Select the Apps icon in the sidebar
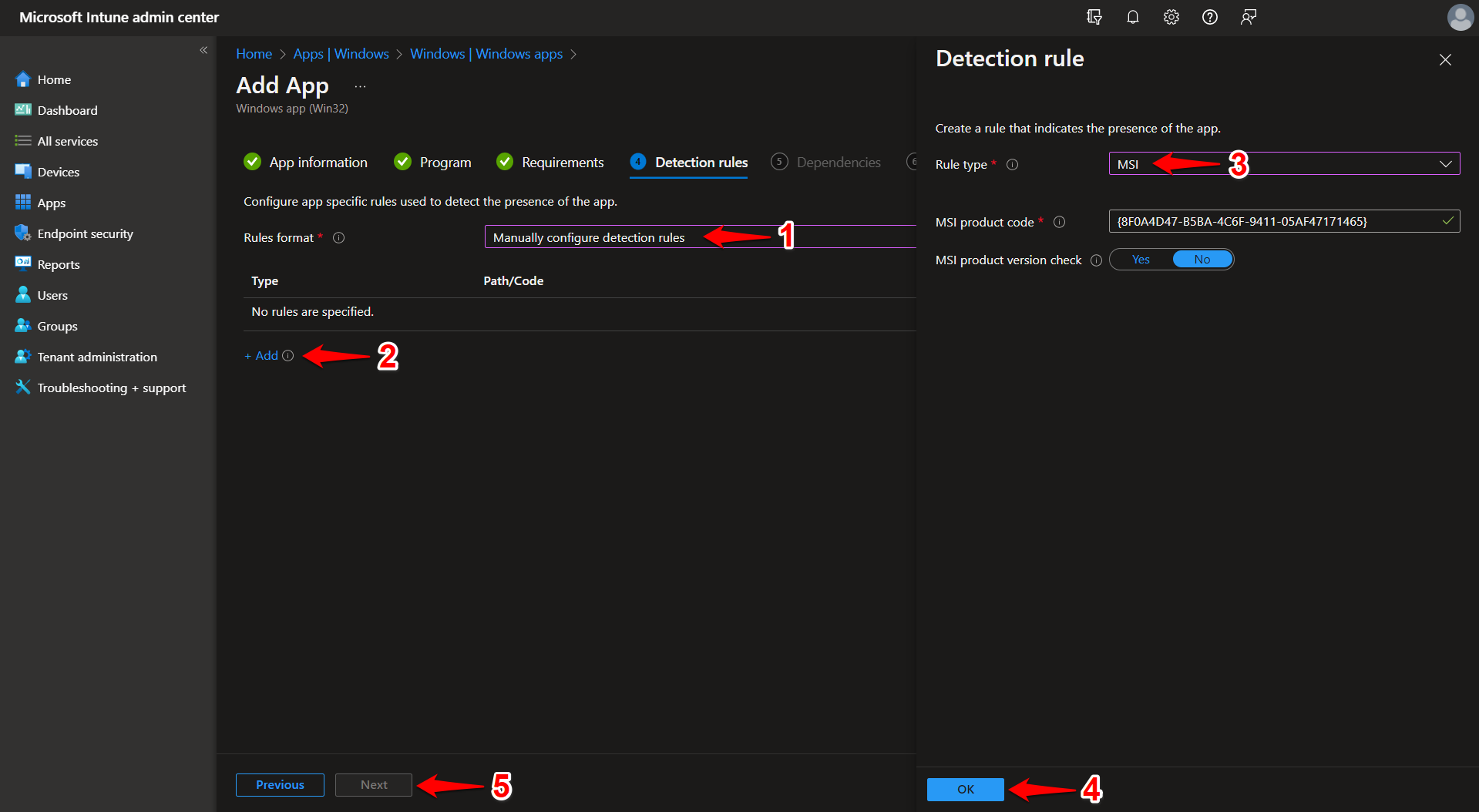This screenshot has height=812, width=1479. tap(50, 202)
